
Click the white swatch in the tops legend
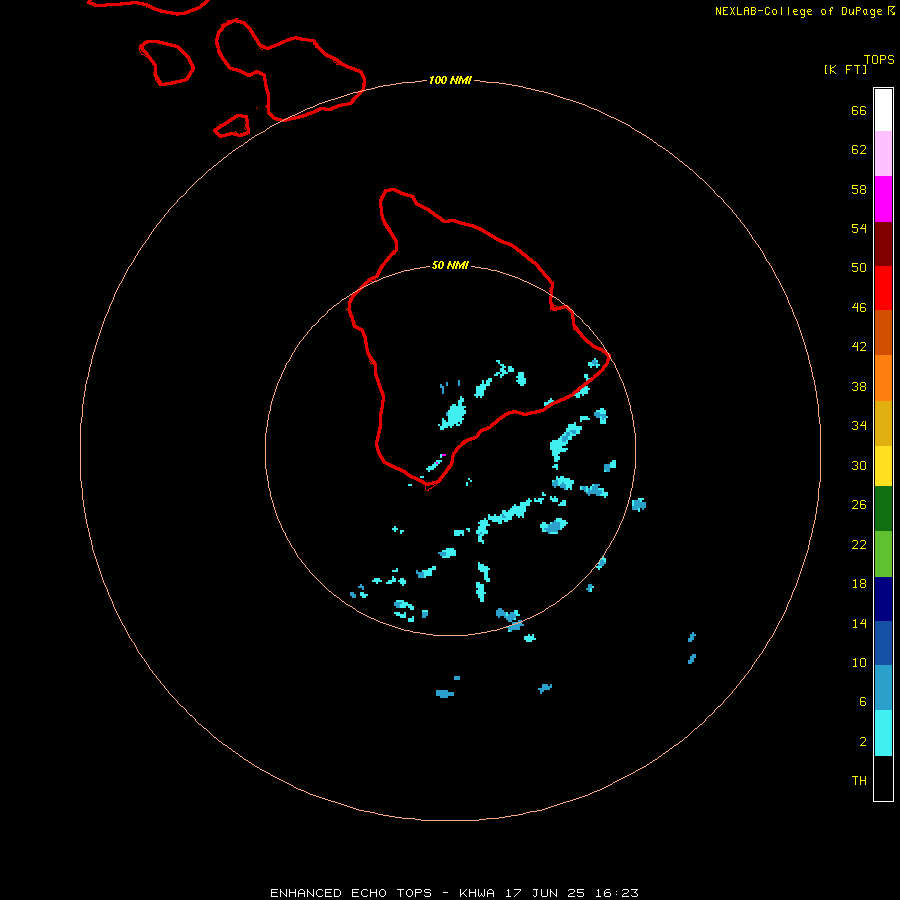point(883,110)
